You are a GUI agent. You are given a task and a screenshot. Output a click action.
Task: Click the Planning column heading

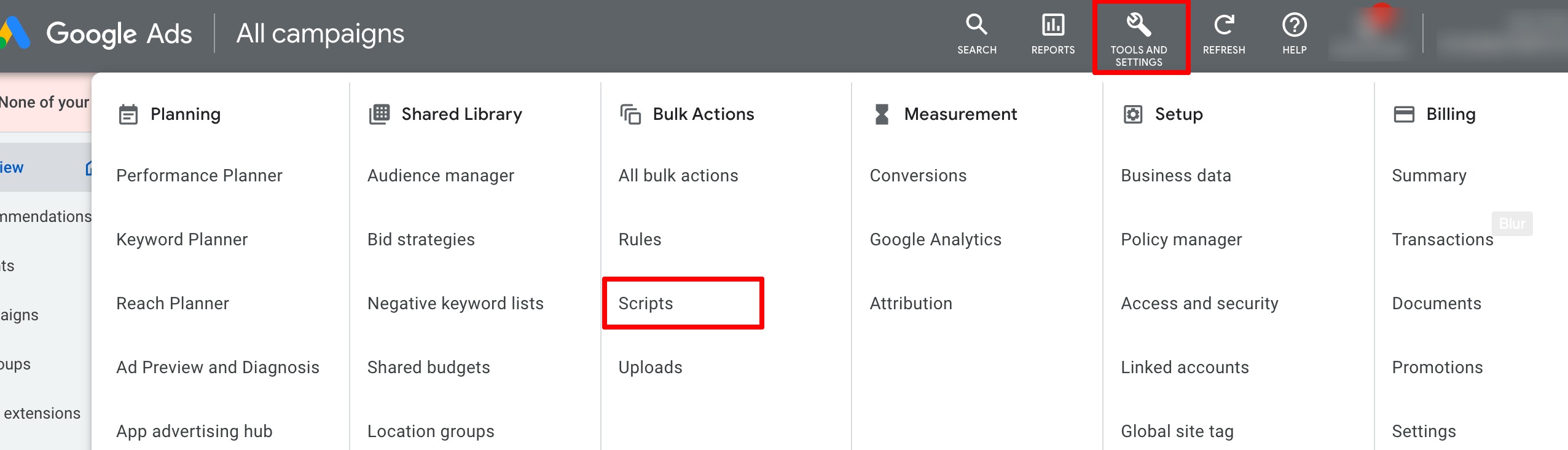[186, 114]
